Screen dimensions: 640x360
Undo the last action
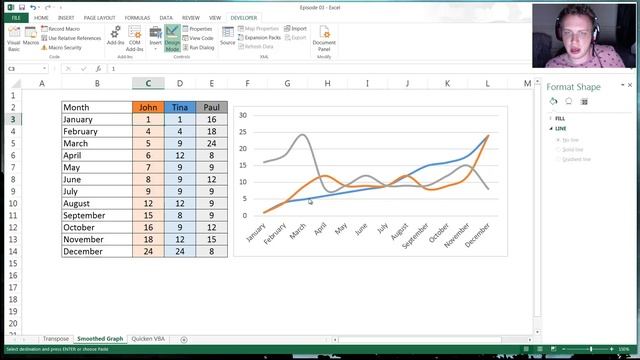33,7
